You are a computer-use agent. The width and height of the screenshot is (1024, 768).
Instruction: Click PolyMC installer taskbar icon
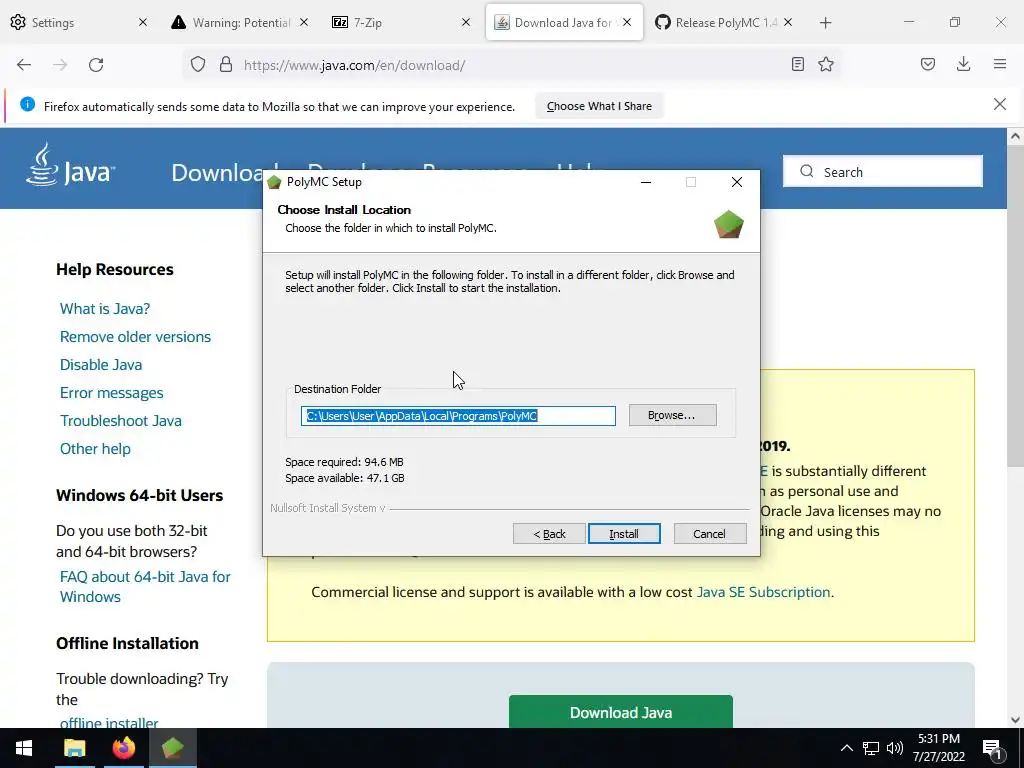[172, 748]
